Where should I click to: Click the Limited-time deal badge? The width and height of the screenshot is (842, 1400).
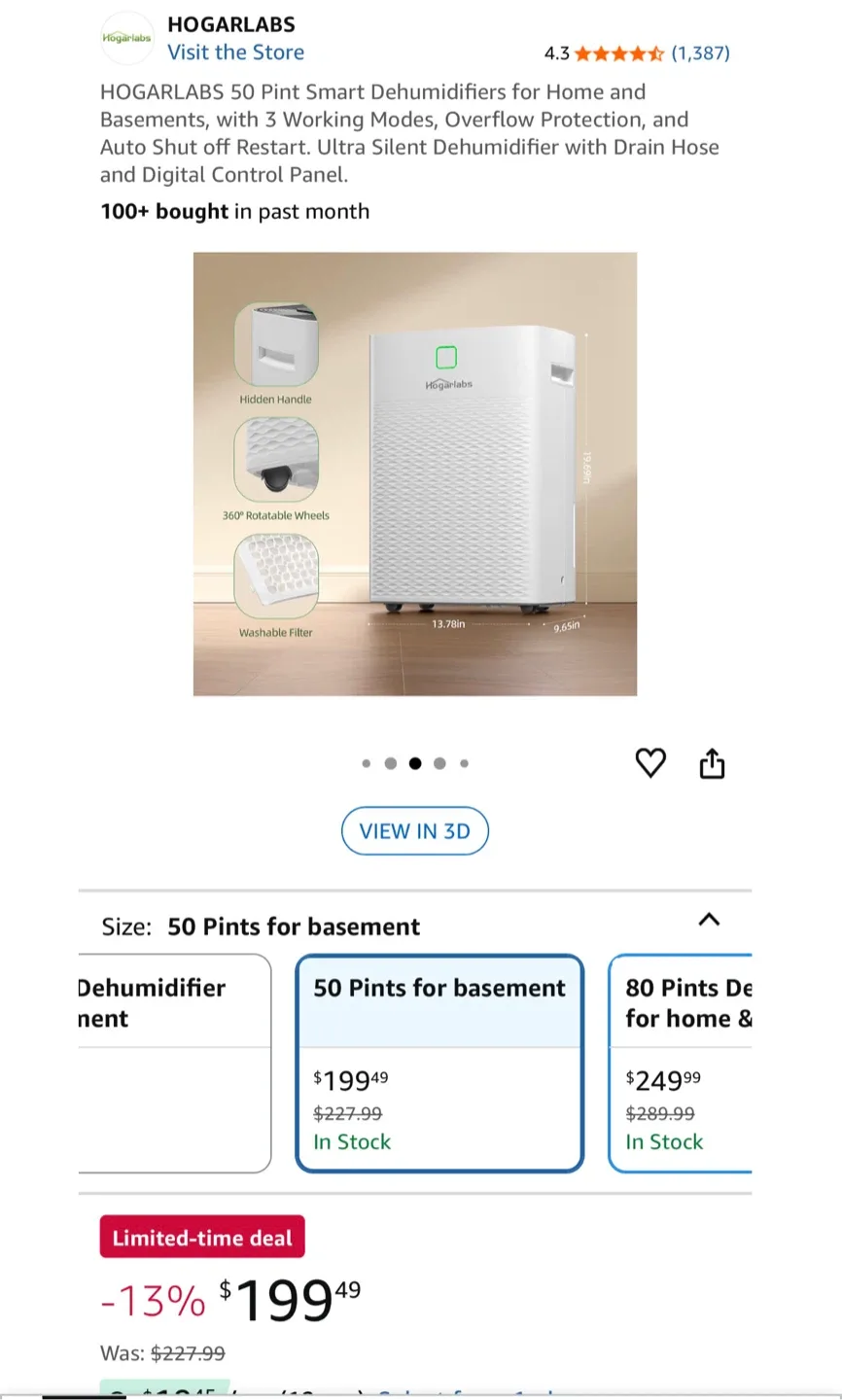pos(201,1237)
